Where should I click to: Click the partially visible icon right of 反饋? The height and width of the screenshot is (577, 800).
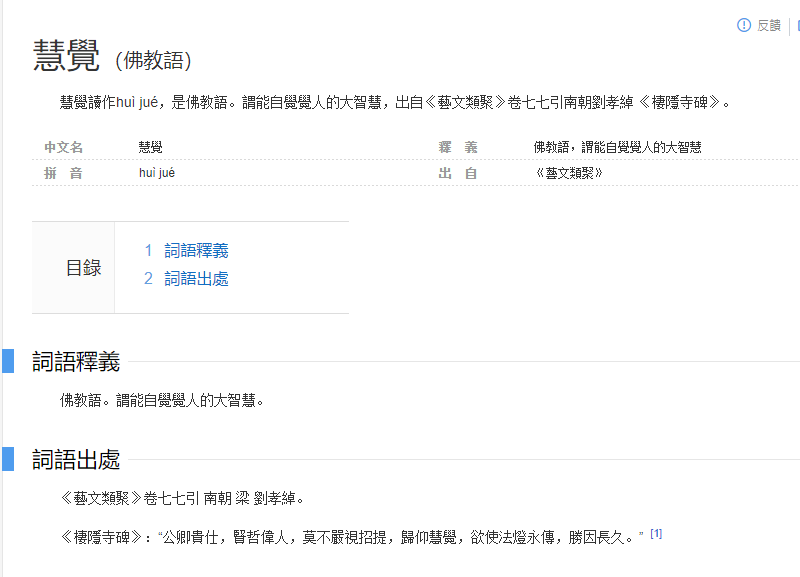click(x=797, y=25)
